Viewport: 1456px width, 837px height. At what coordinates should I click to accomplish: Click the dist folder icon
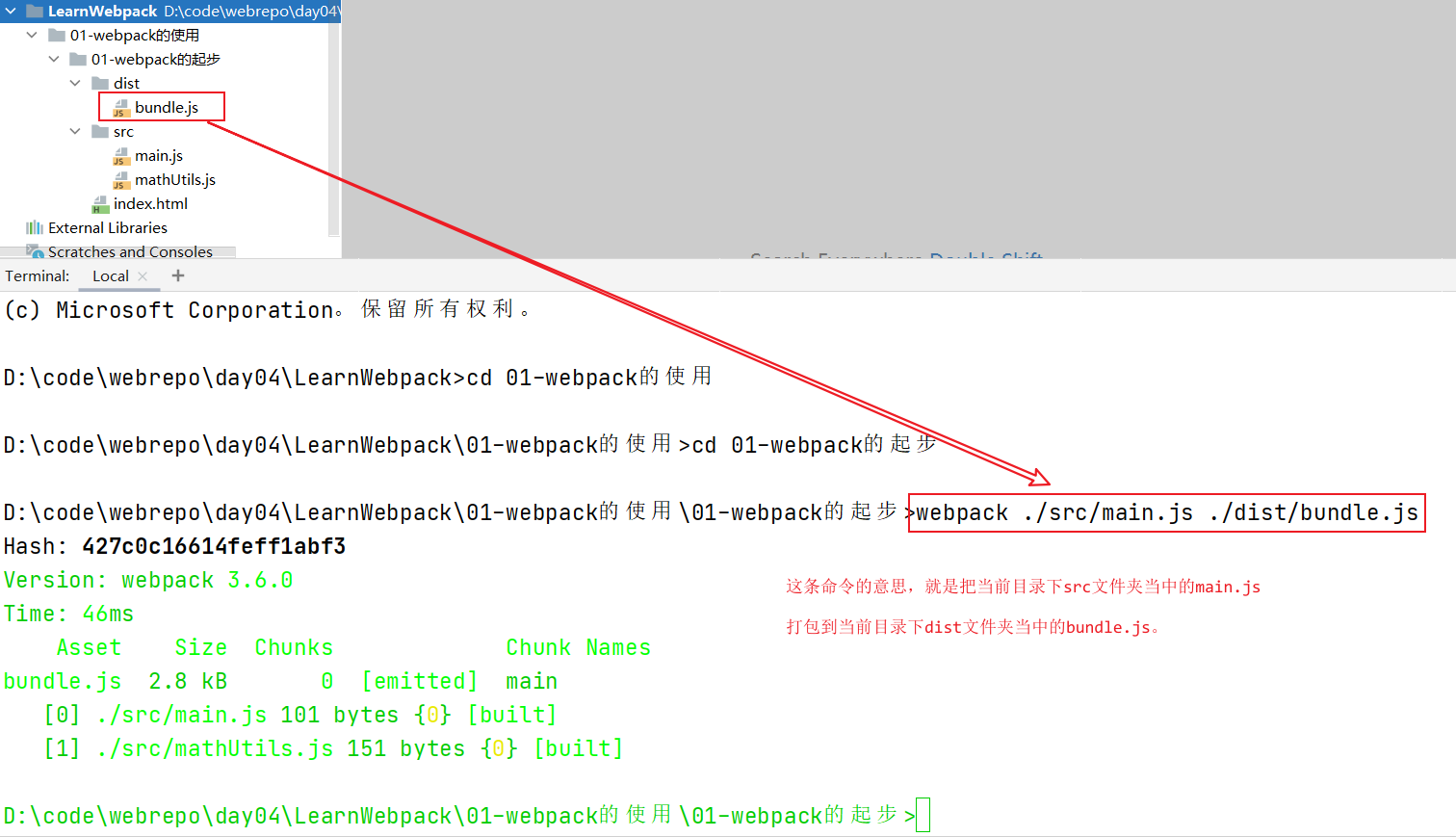pyautogui.click(x=100, y=83)
